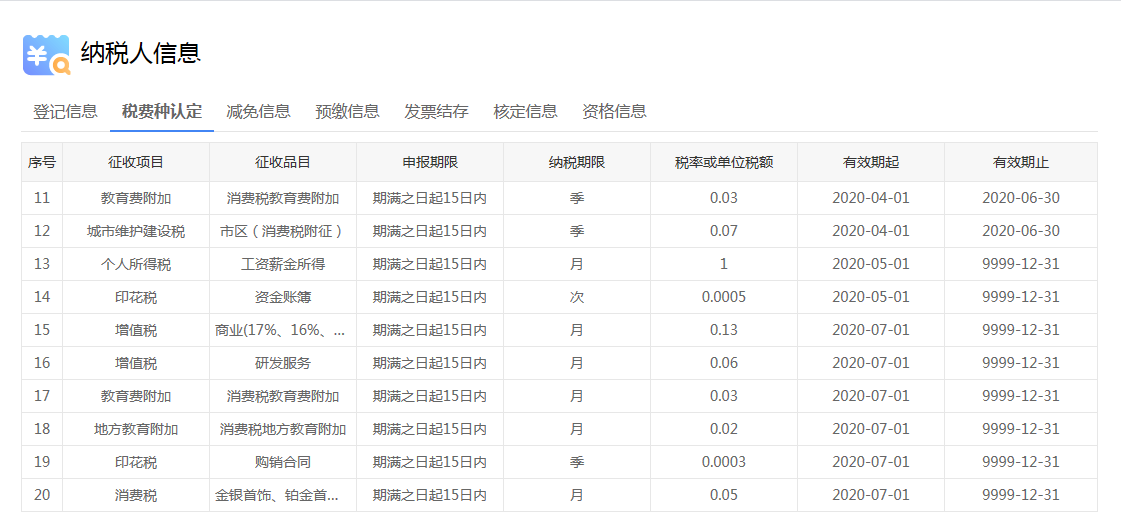The width and height of the screenshot is (1121, 528).
Task: Switch to the 登记信息 tab
Action: tap(65, 111)
